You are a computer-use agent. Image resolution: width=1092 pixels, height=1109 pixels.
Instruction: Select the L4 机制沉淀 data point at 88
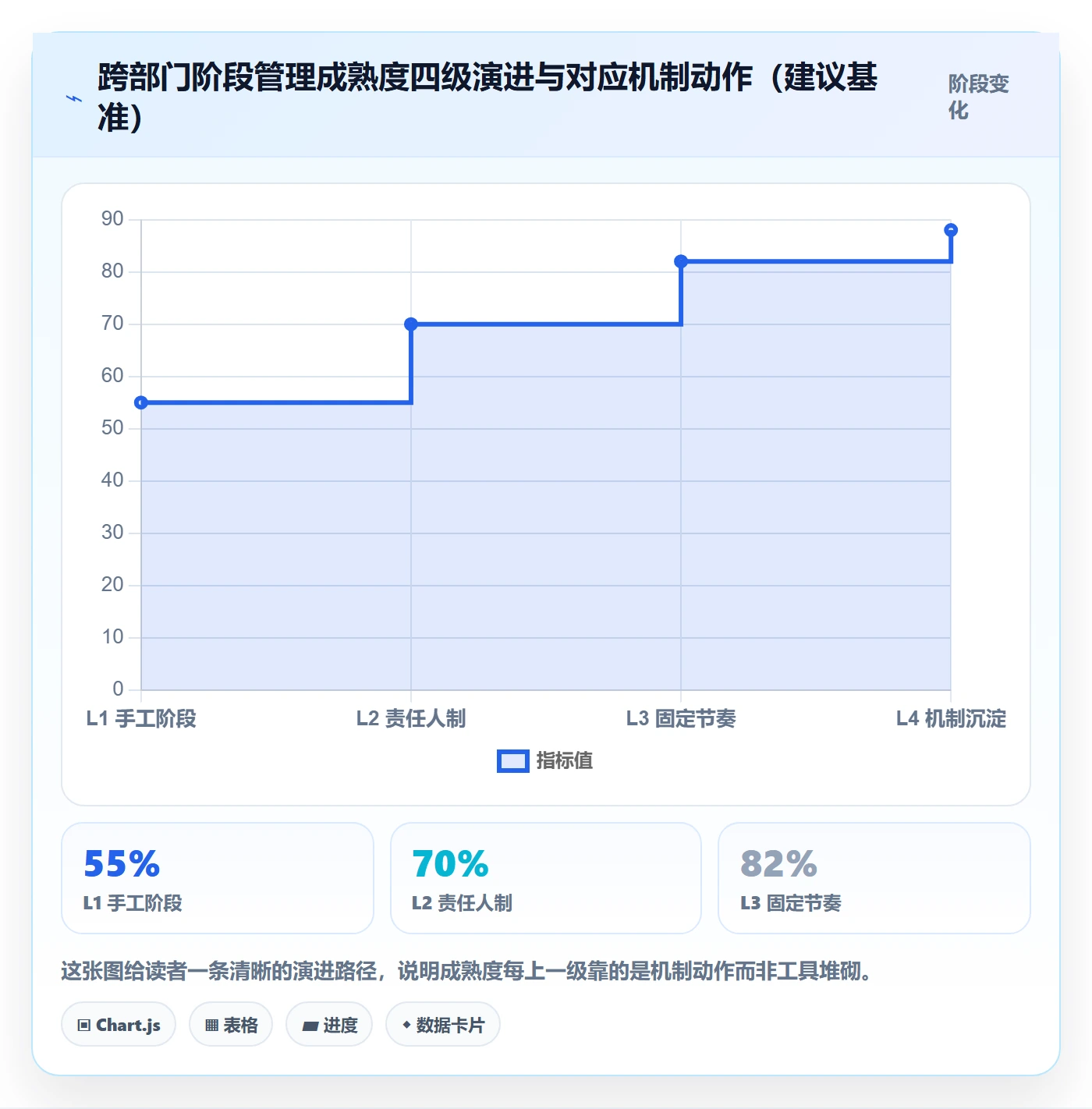951,230
